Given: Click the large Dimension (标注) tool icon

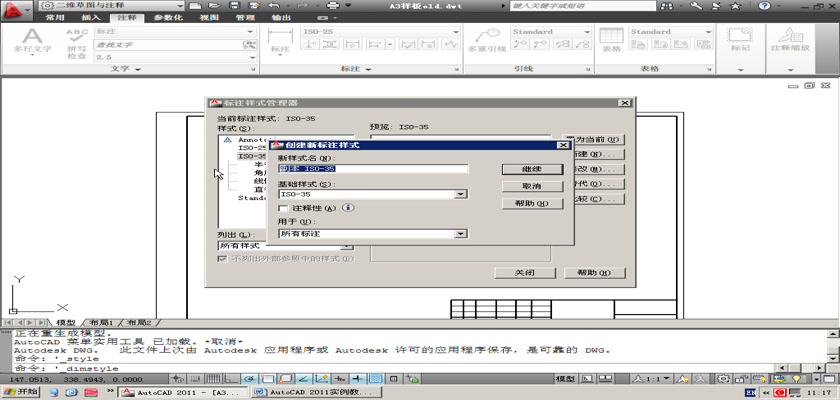Looking at the screenshot, I should pyautogui.click(x=280, y=41).
